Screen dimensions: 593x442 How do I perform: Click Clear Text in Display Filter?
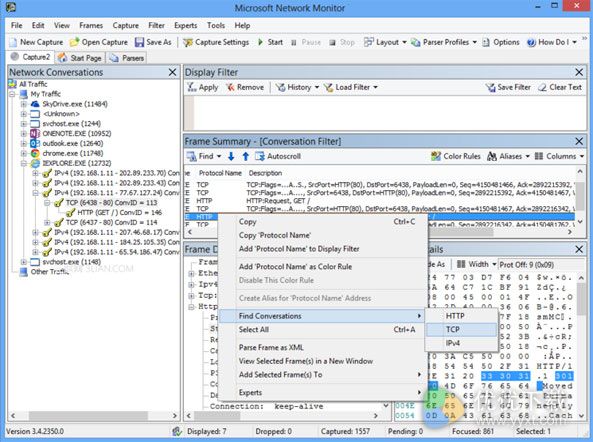[560, 87]
